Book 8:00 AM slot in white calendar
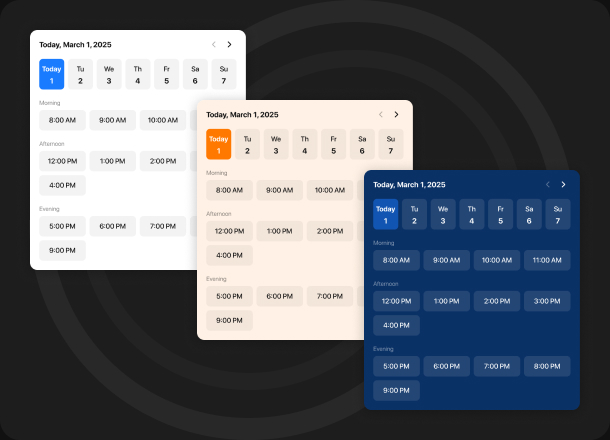The image size is (610, 440). 63,120
